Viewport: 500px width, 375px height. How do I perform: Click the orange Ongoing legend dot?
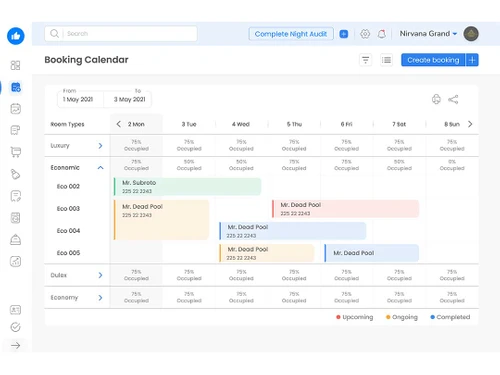click(x=388, y=317)
